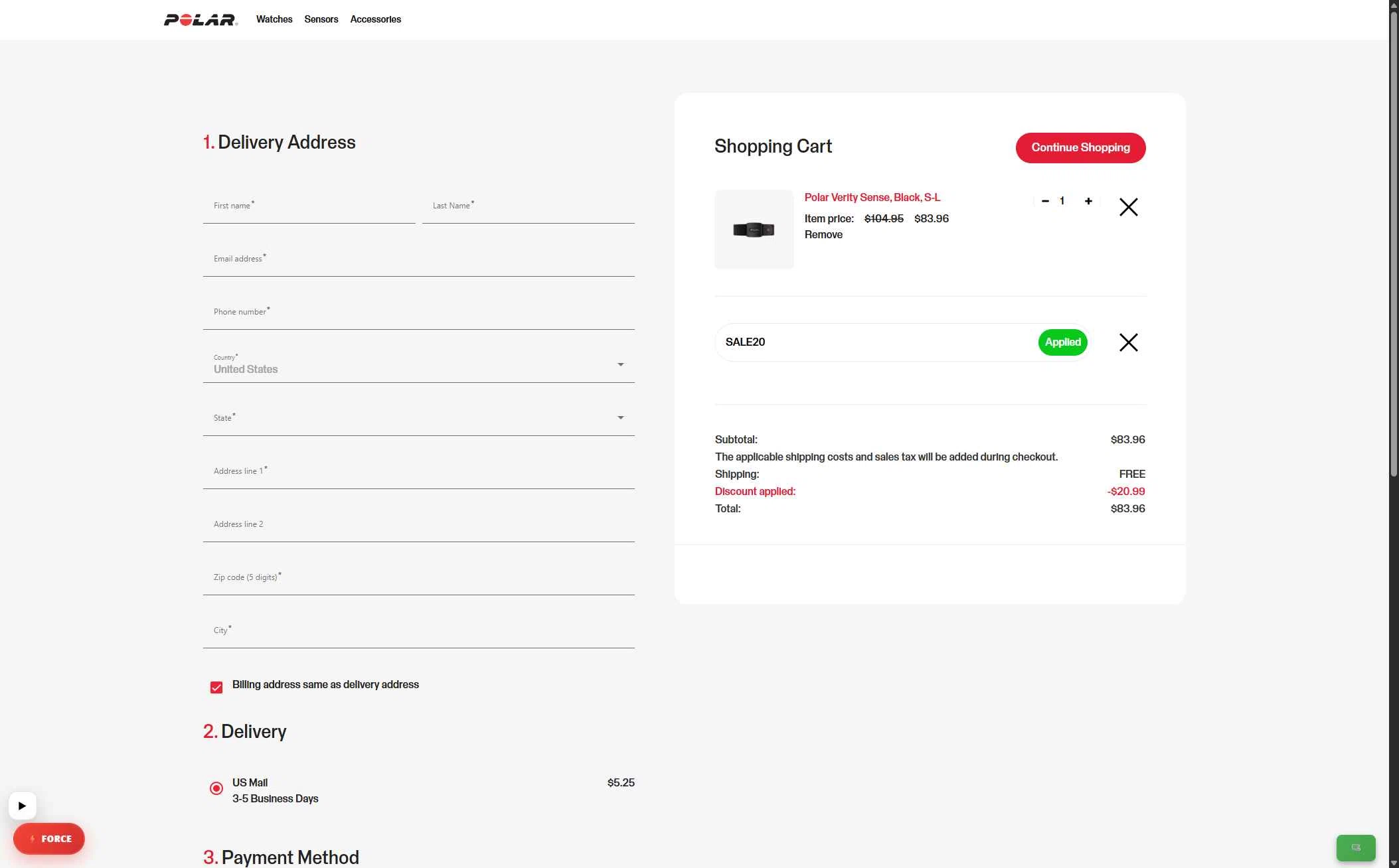Image resolution: width=1399 pixels, height=868 pixels.
Task: Open the Polar Verity Sense product link
Action: pos(872,198)
